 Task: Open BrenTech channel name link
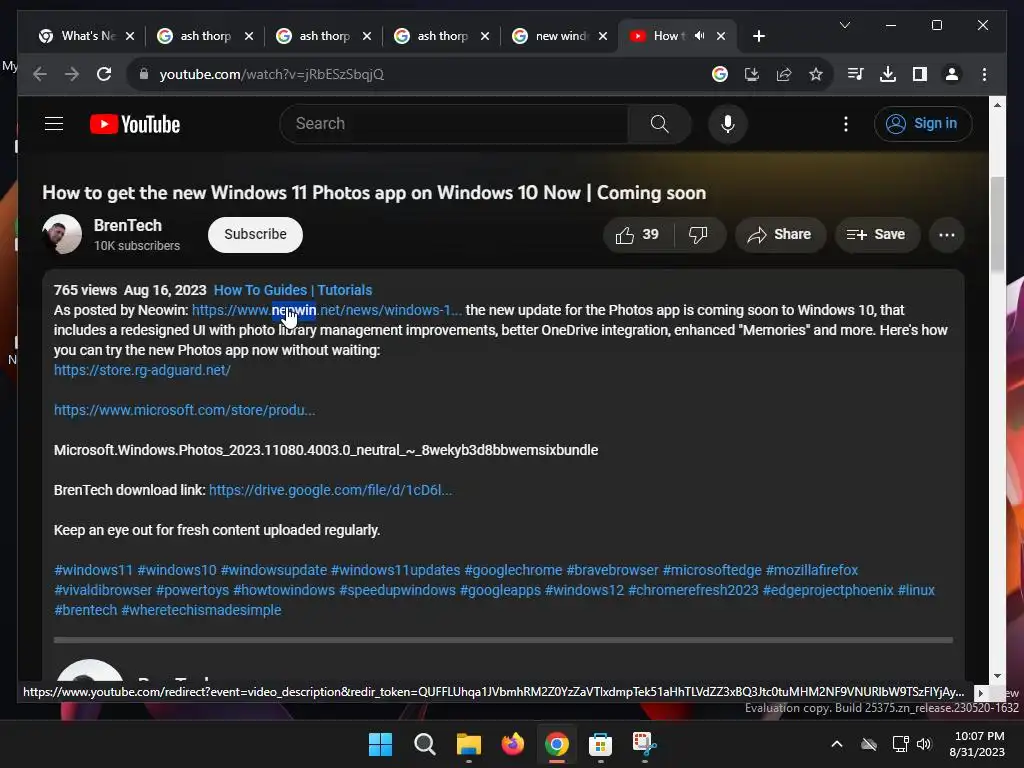click(x=127, y=225)
